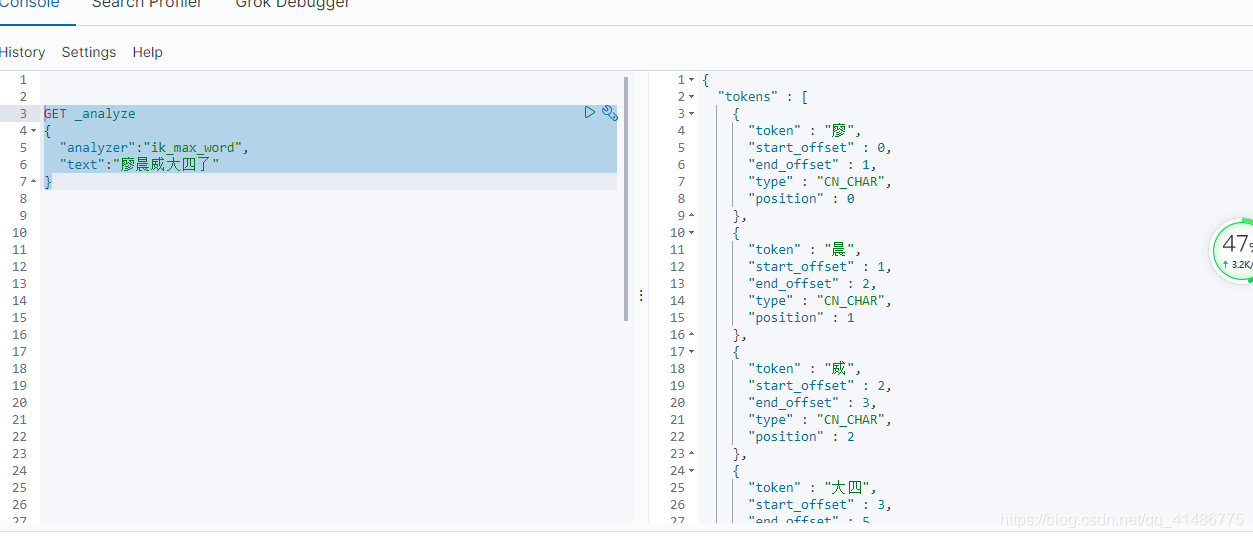1253x538 pixels.
Task: Collapse the token object at output line 24
Action: 691,471
